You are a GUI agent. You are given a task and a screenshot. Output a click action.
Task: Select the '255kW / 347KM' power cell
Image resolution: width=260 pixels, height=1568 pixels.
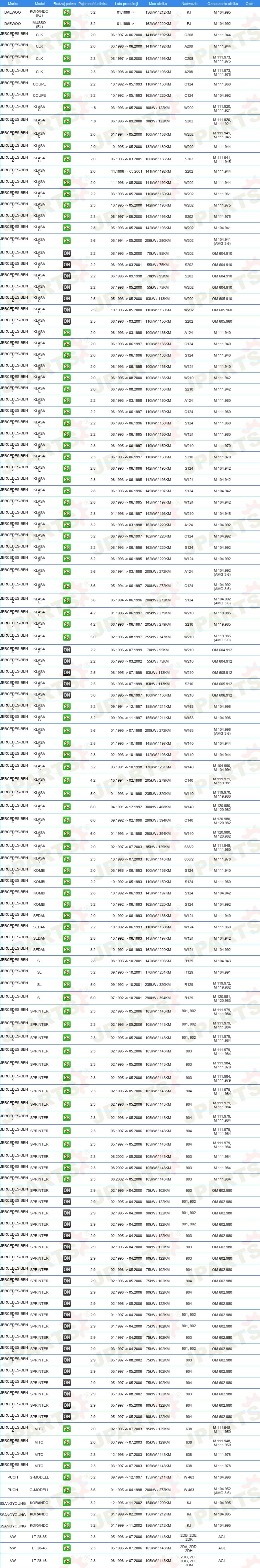[x=158, y=637]
